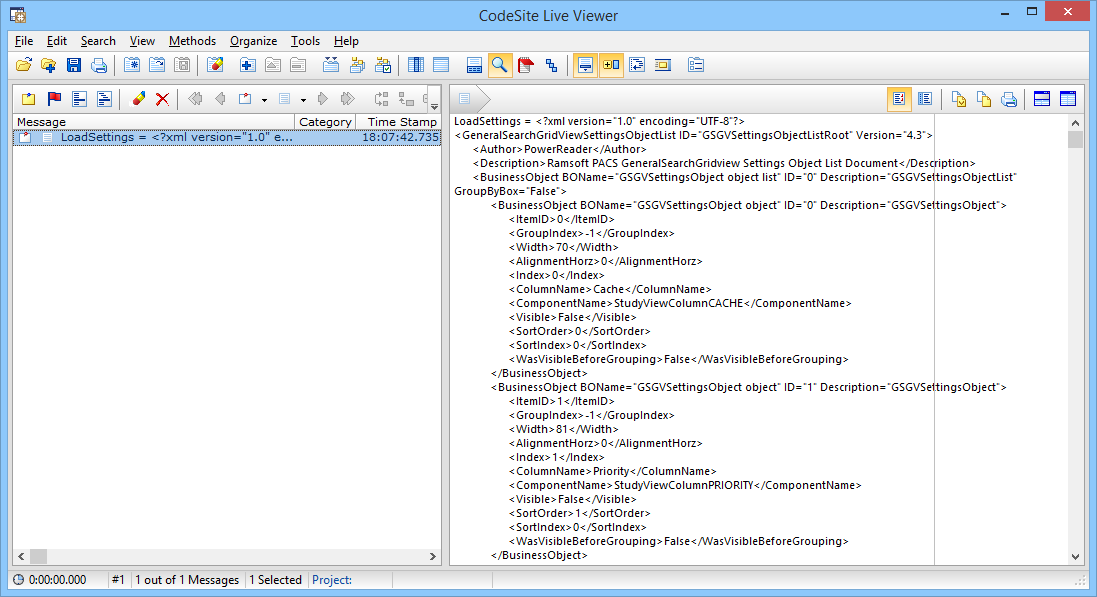Screen dimensions: 1097x597
Task: Expand the message toolbar overflow chevron
Action: click(434, 99)
